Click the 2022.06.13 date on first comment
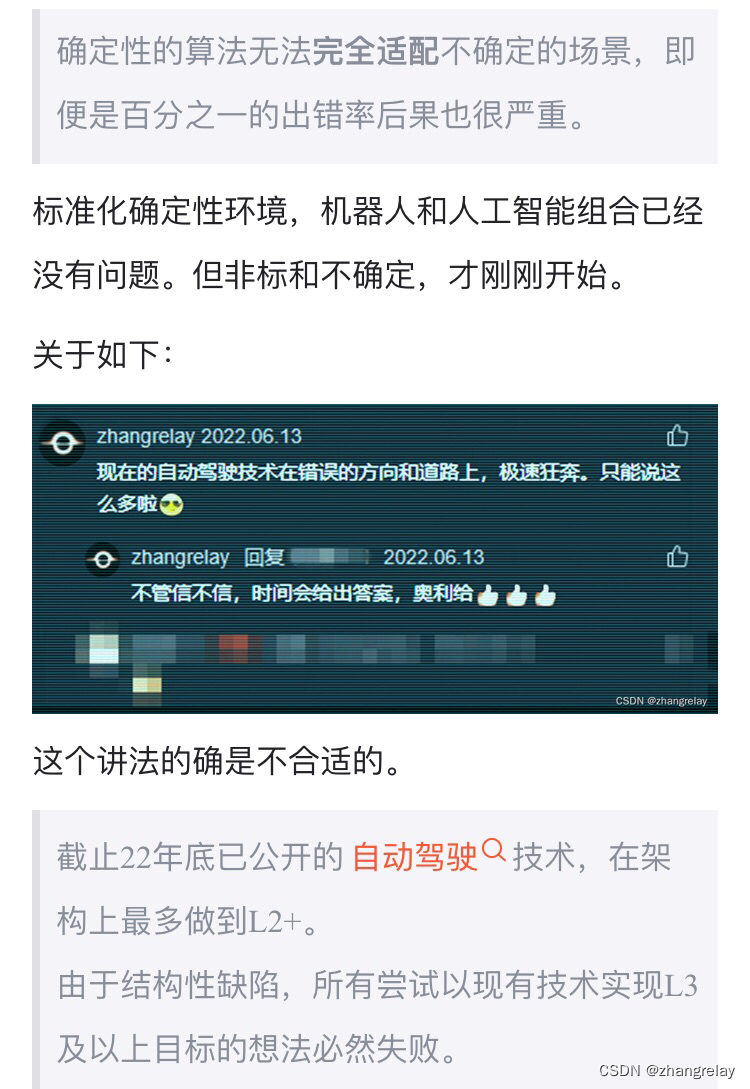The height and width of the screenshot is (1089, 750). pos(251,436)
